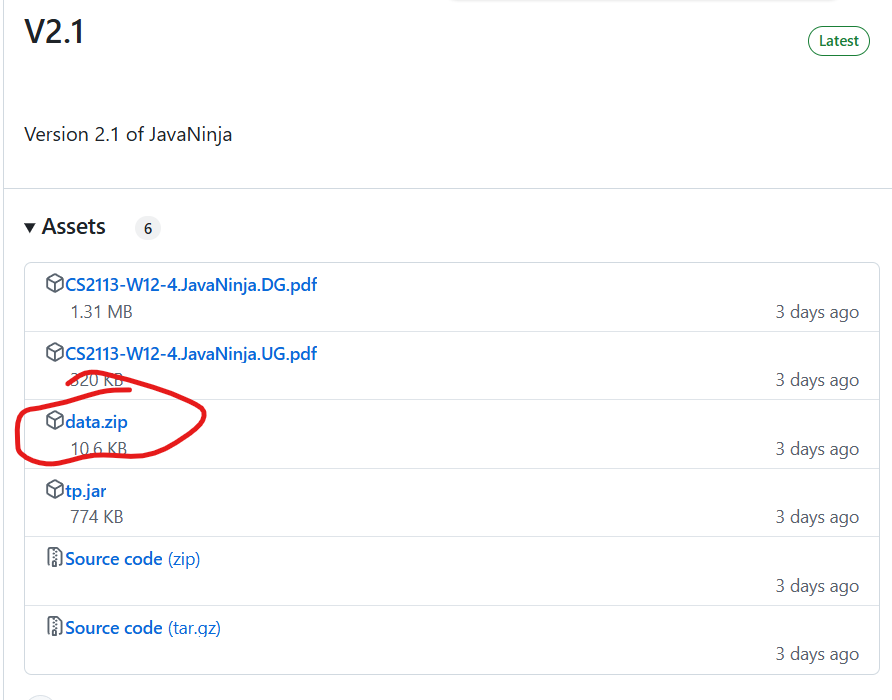
Task: Click the 1.31 MB file size
Action: pyautogui.click(x=101, y=312)
